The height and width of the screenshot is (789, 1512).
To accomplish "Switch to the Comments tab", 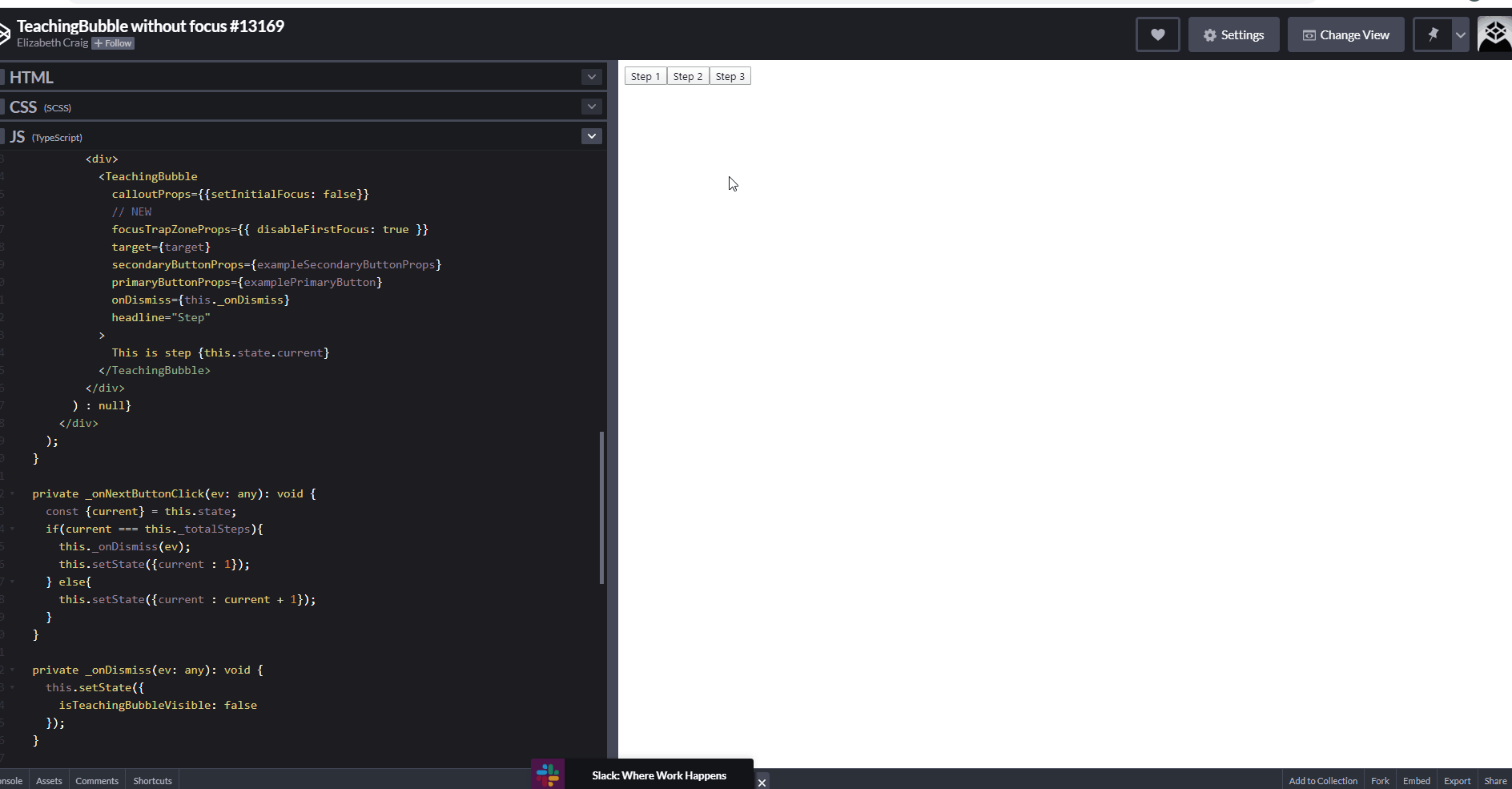I will [96, 780].
